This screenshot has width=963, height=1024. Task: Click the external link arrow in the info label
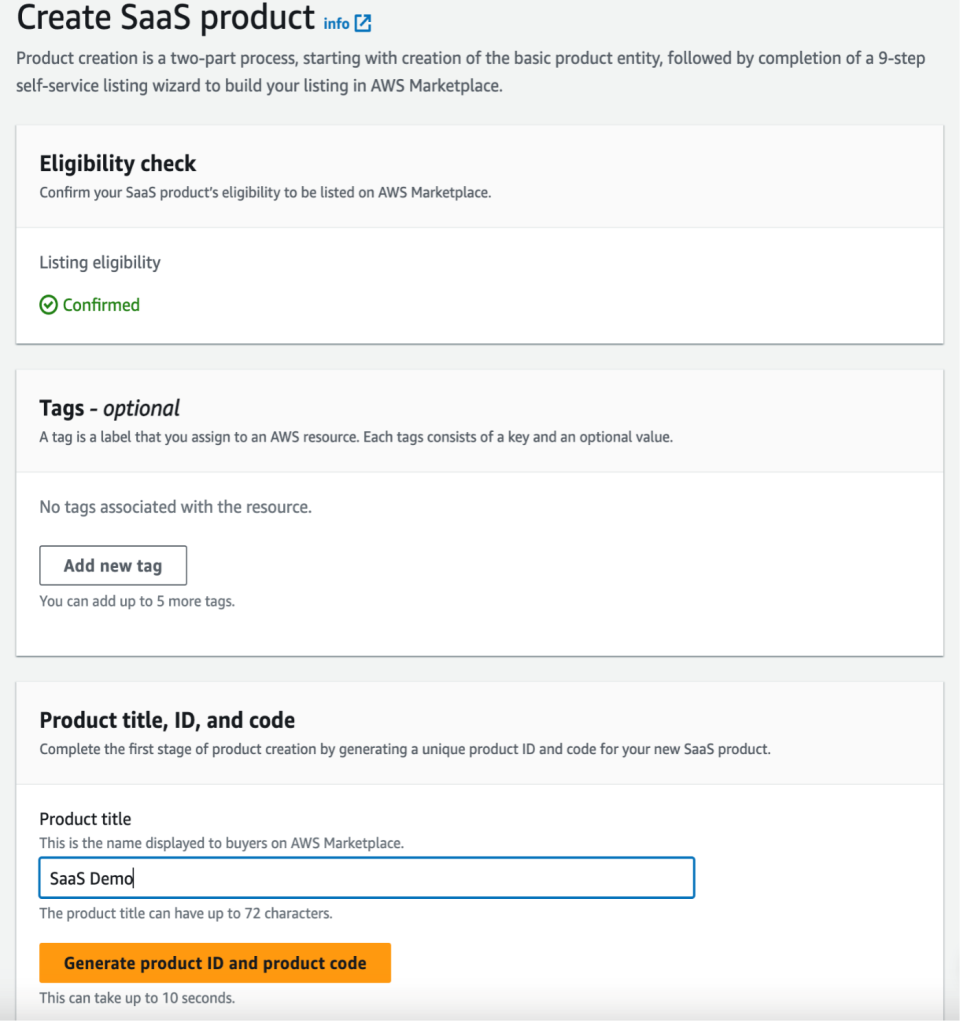pos(362,21)
